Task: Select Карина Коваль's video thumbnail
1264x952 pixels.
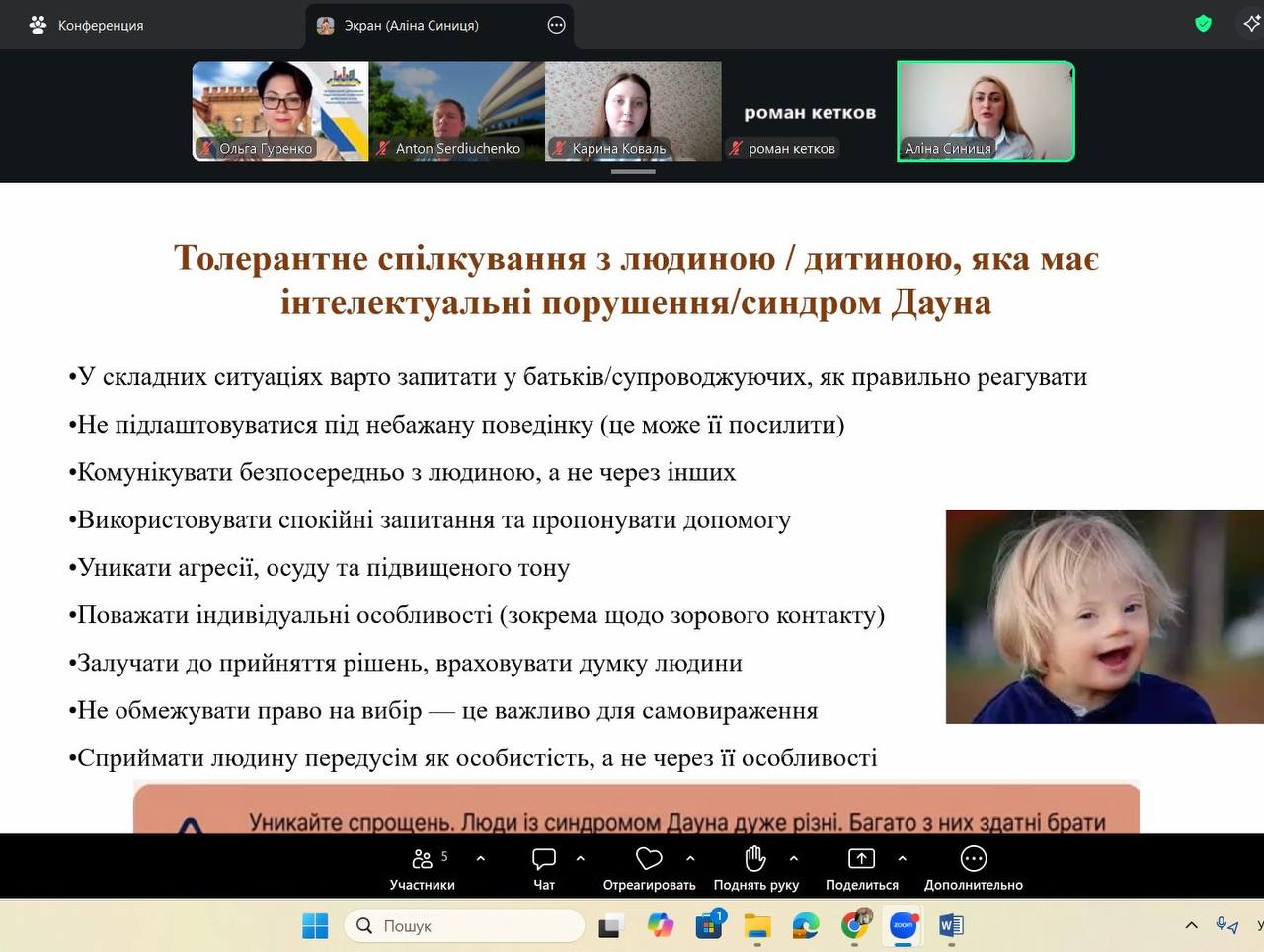Action: point(633,111)
